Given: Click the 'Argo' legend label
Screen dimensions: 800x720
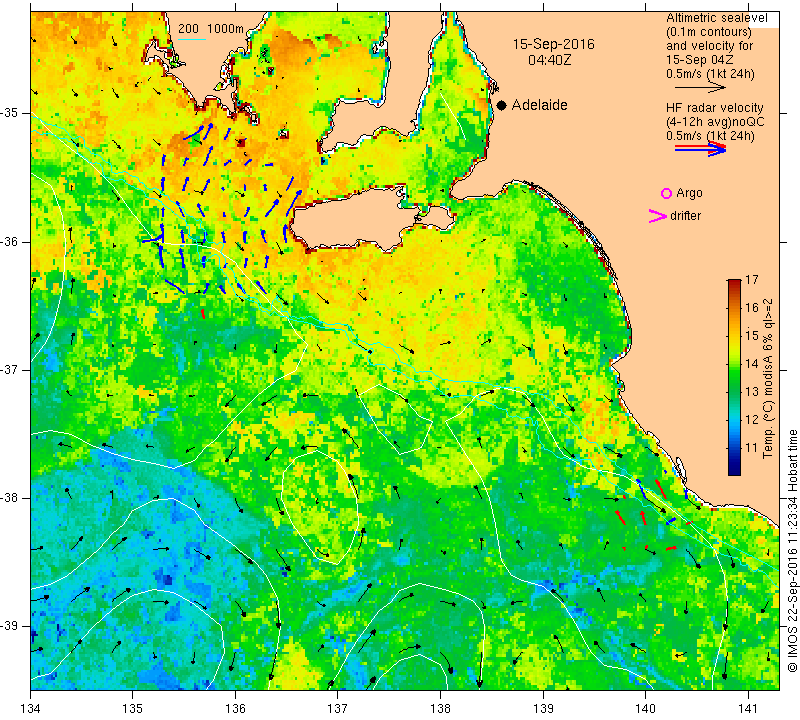Looking at the screenshot, I should 689,193.
